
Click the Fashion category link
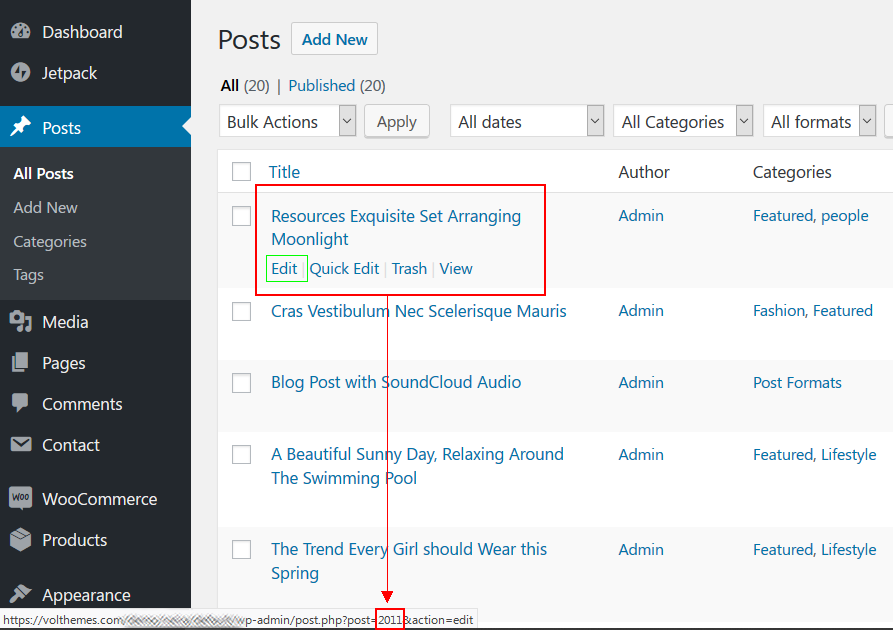click(x=779, y=311)
